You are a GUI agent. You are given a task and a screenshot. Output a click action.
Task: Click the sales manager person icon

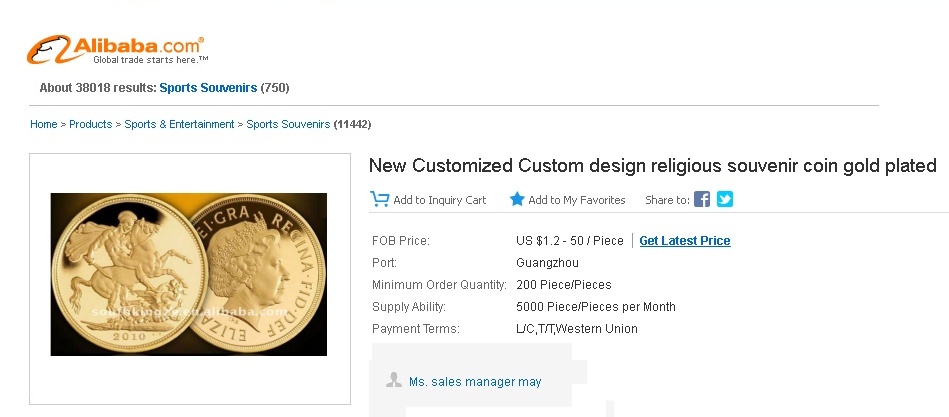(x=394, y=381)
